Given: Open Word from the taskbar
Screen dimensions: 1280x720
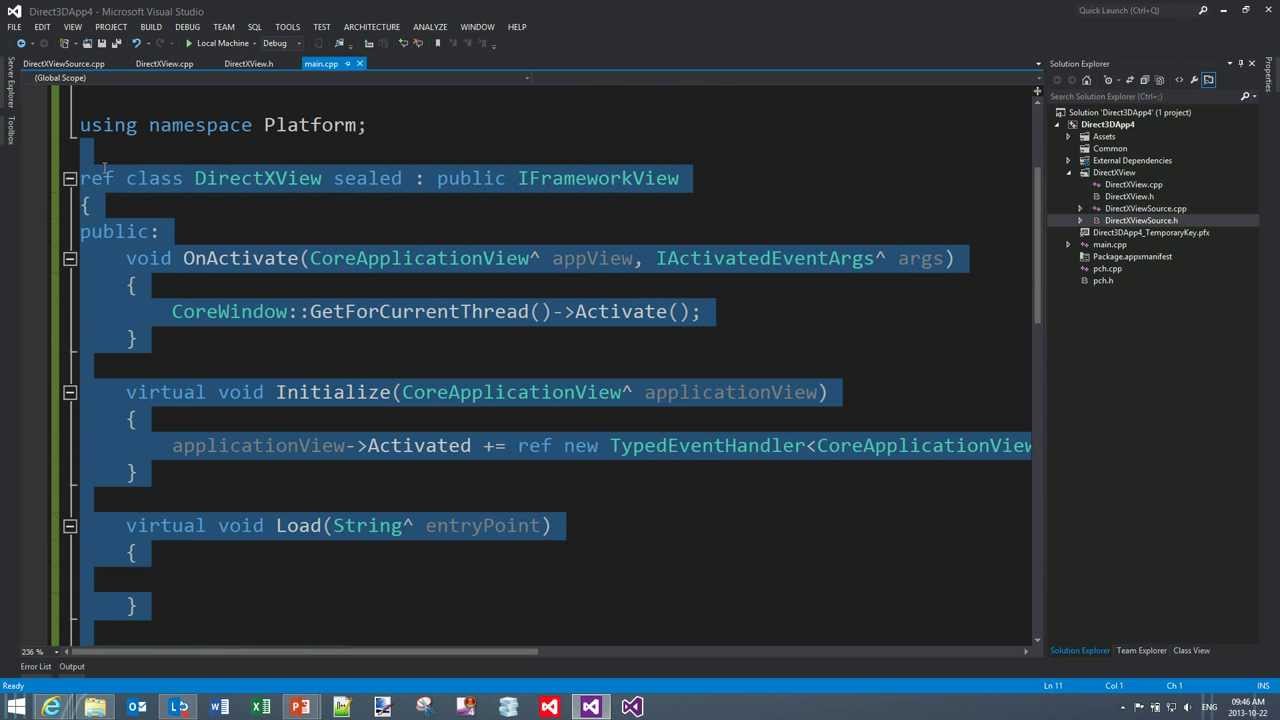Looking at the screenshot, I should pyautogui.click(x=219, y=707).
